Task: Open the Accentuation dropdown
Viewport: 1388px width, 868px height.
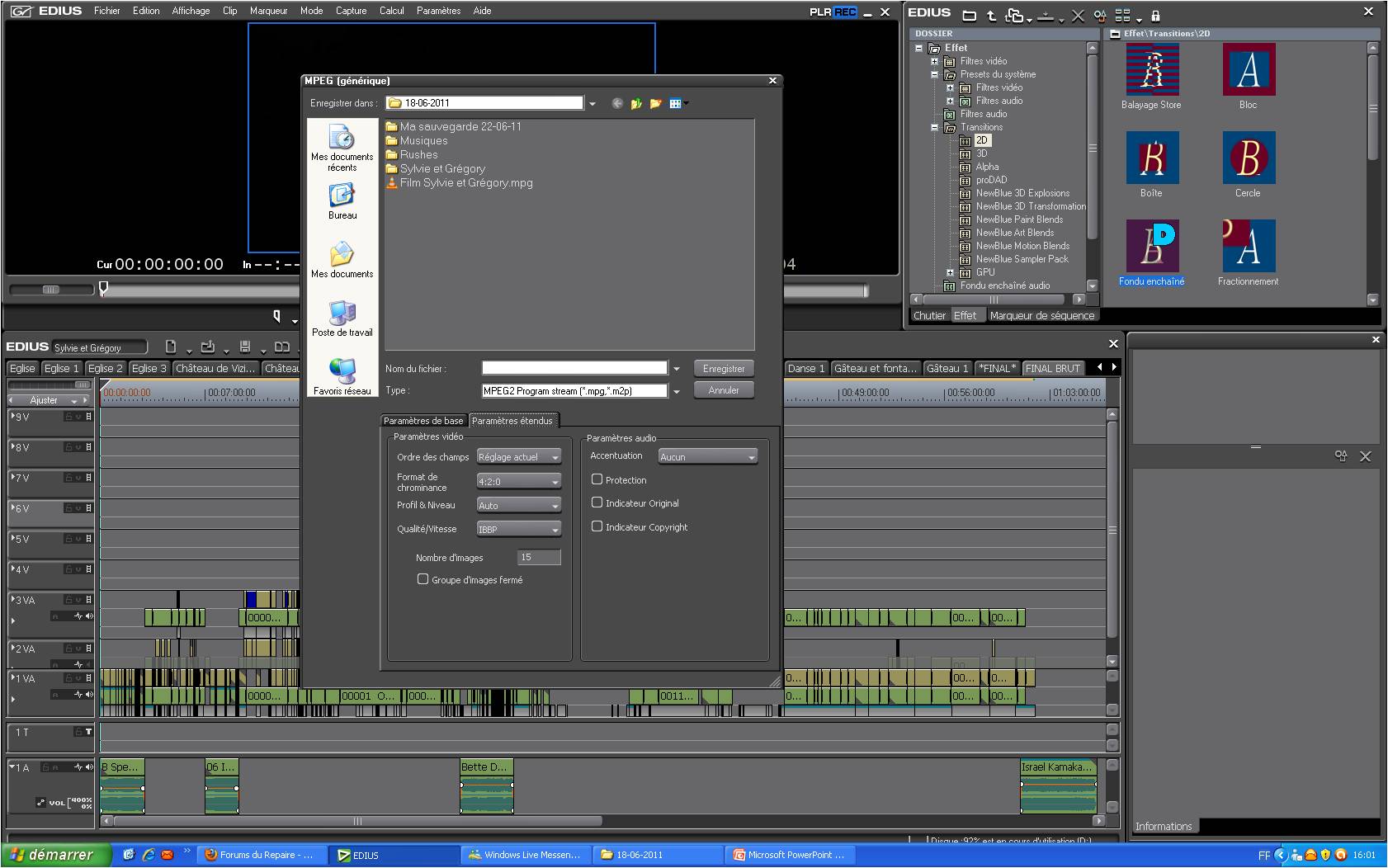Action: [707, 456]
